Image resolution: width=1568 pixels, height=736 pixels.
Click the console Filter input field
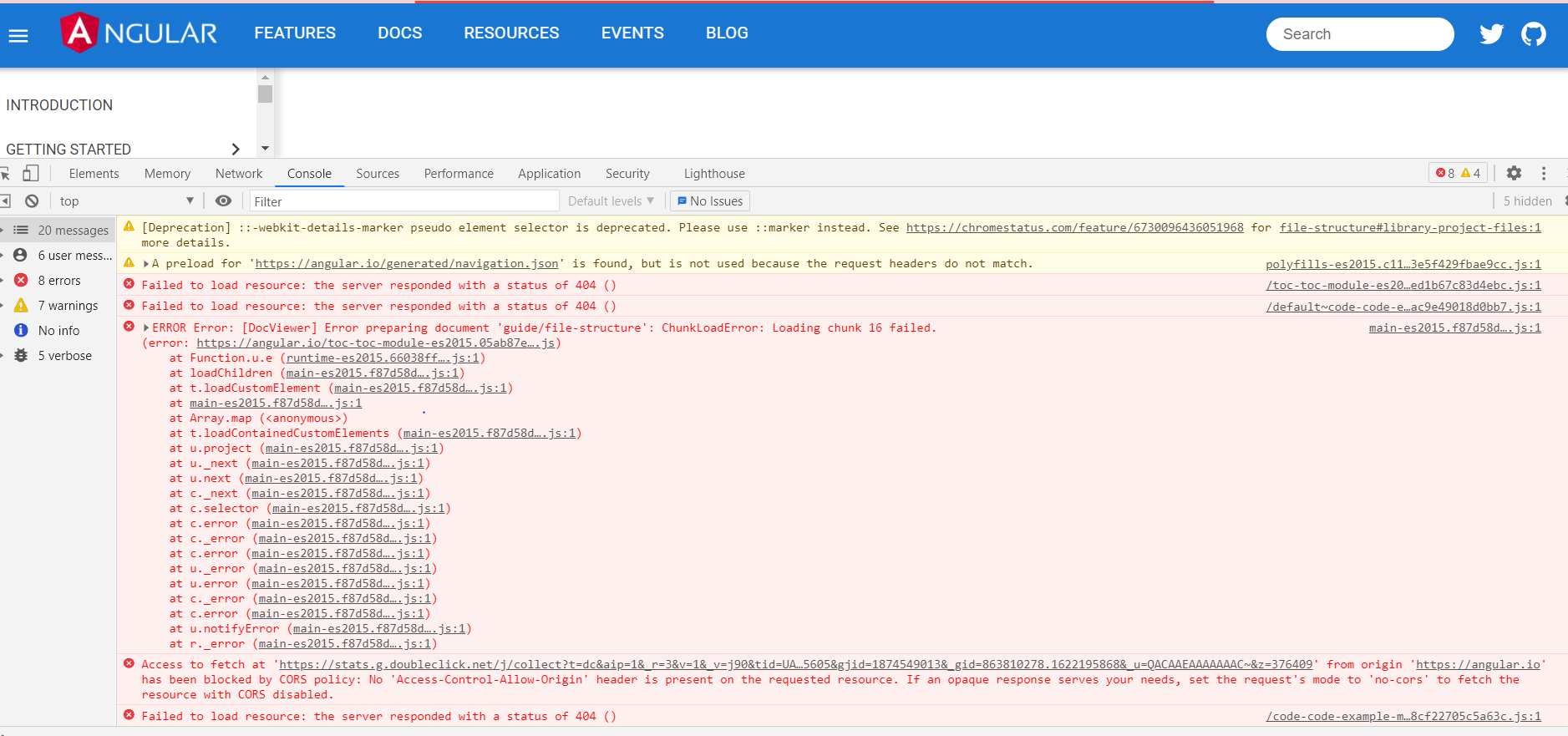(x=404, y=201)
